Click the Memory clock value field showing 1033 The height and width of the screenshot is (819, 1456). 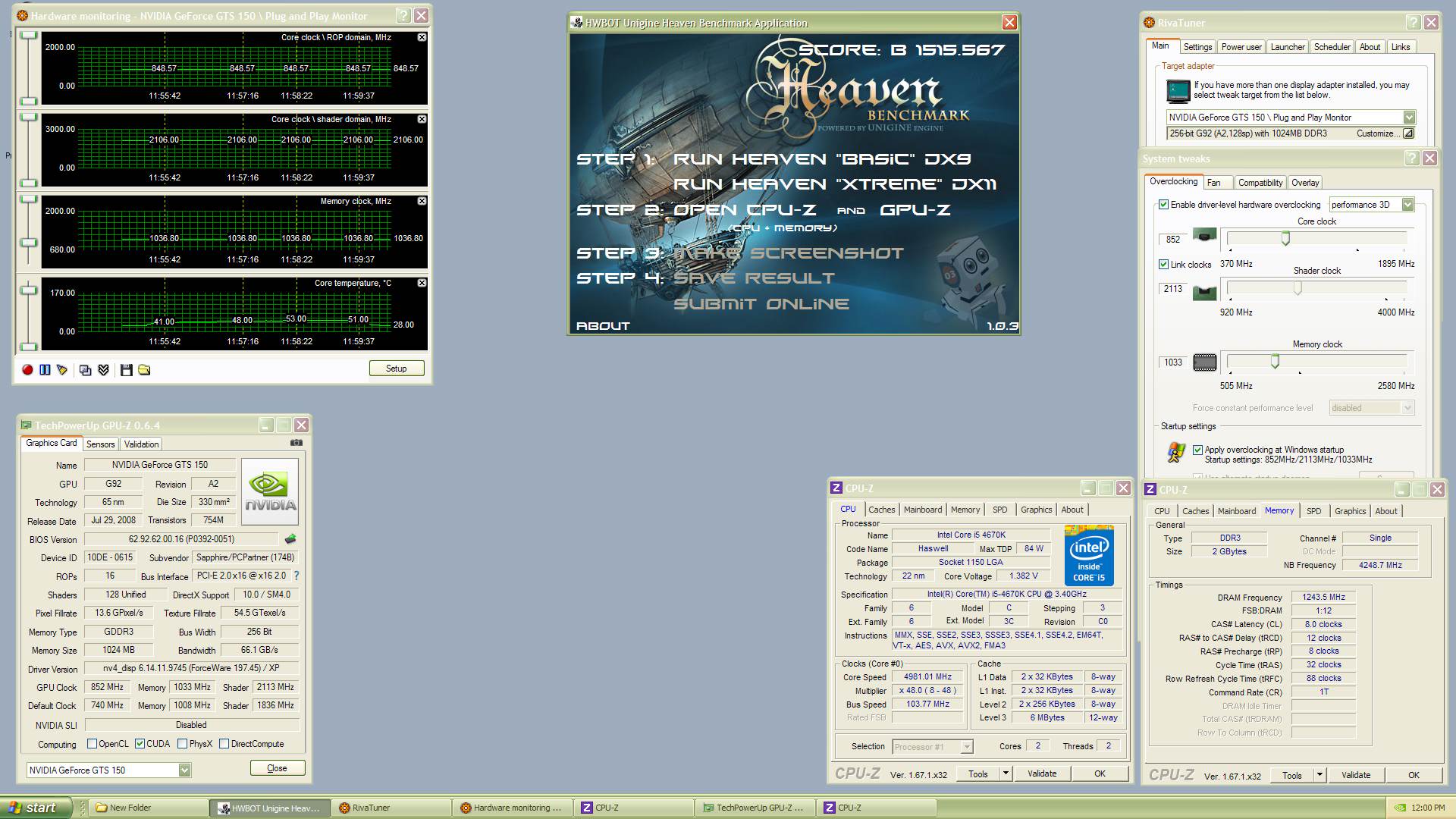1172,362
